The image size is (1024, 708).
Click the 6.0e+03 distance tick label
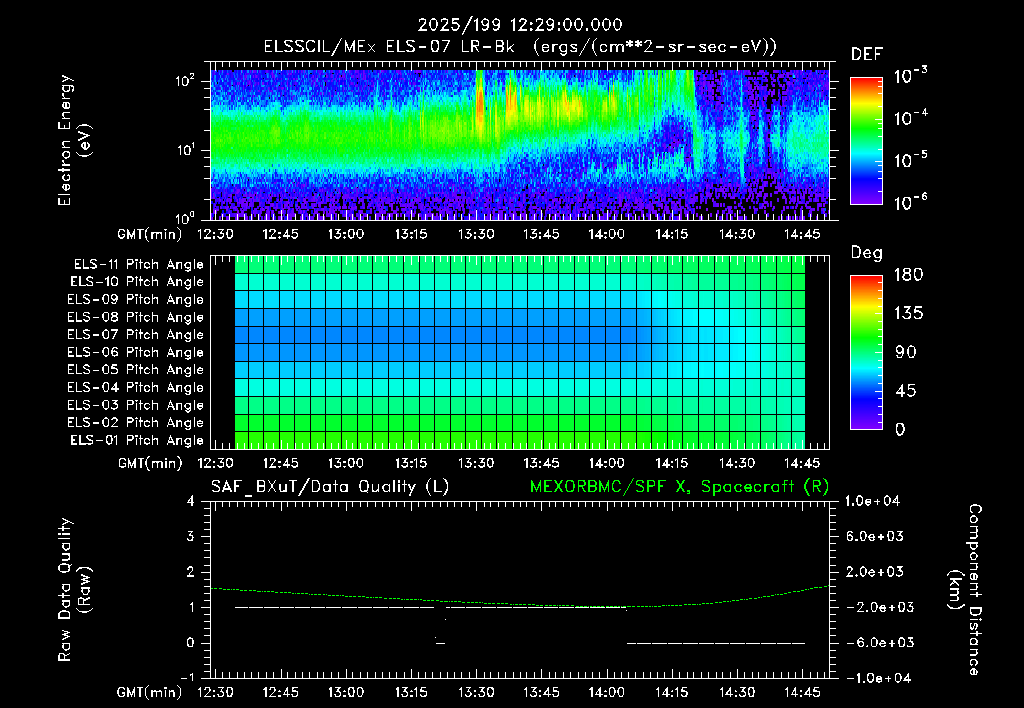[x=875, y=536]
